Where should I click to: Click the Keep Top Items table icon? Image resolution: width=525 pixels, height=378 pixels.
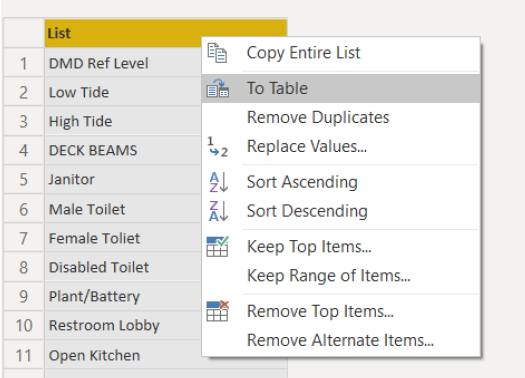coord(218,246)
